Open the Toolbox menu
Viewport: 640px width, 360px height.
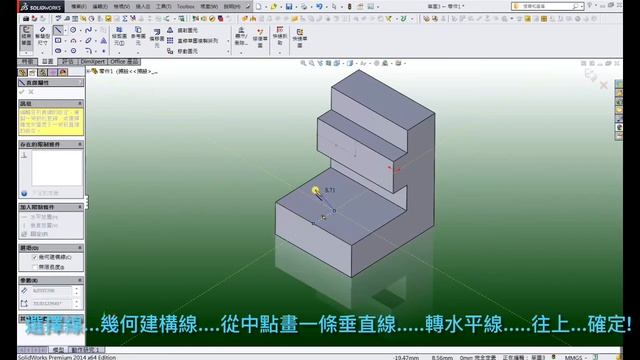click(186, 7)
